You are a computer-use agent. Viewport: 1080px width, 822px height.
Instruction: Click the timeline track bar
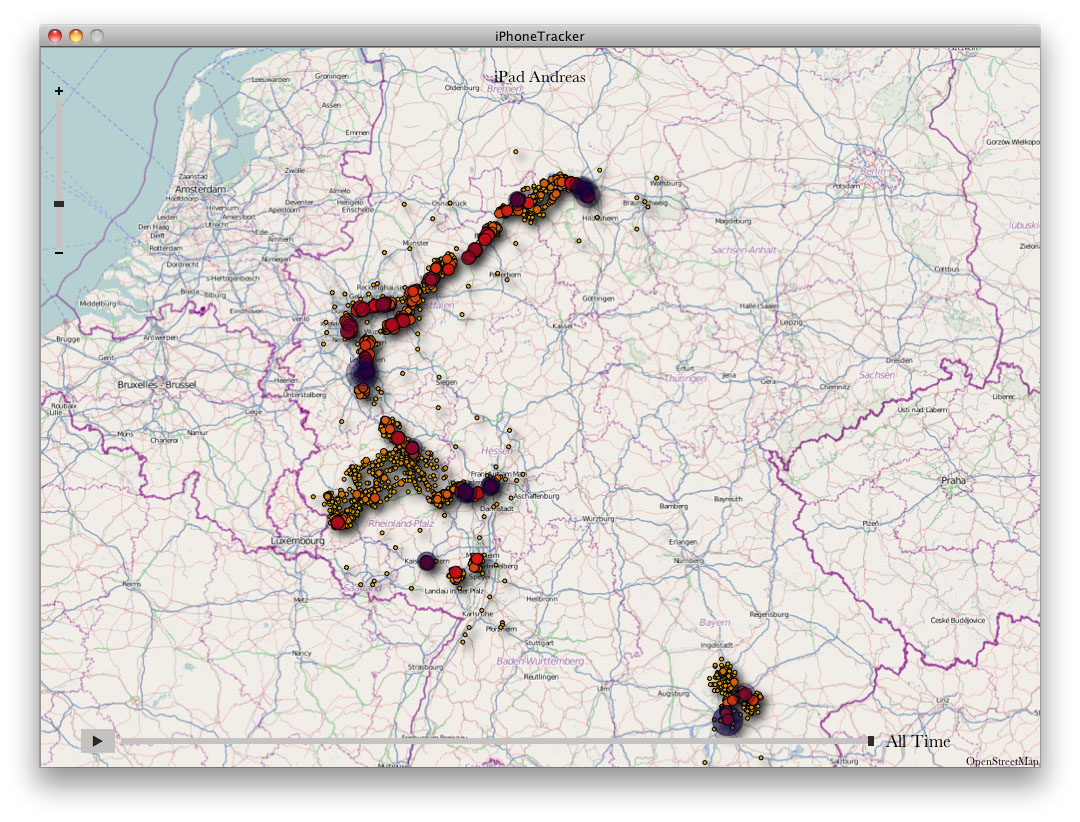pyautogui.click(x=493, y=741)
